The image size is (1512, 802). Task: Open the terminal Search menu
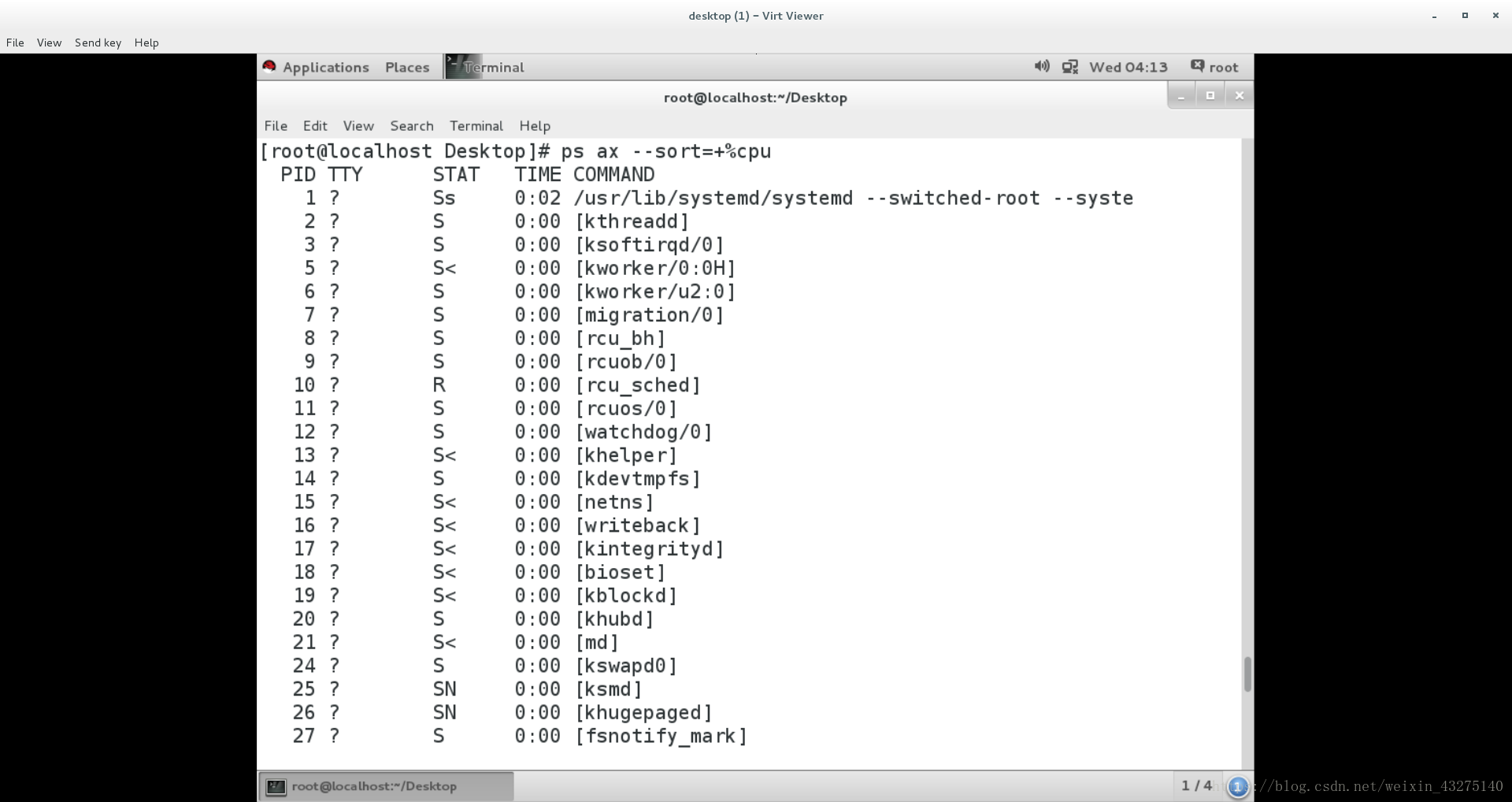click(x=412, y=125)
